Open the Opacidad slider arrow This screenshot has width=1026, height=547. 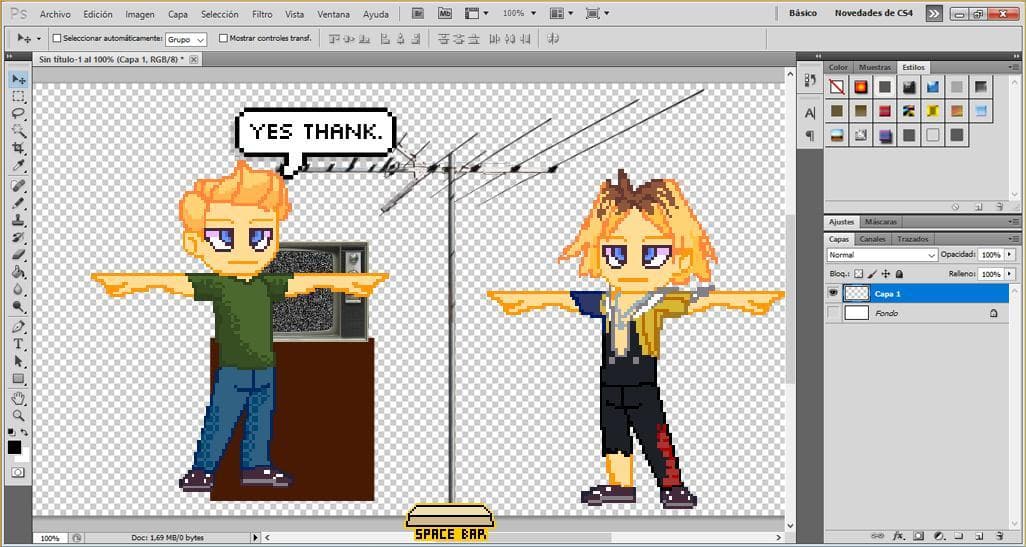(x=1008, y=255)
